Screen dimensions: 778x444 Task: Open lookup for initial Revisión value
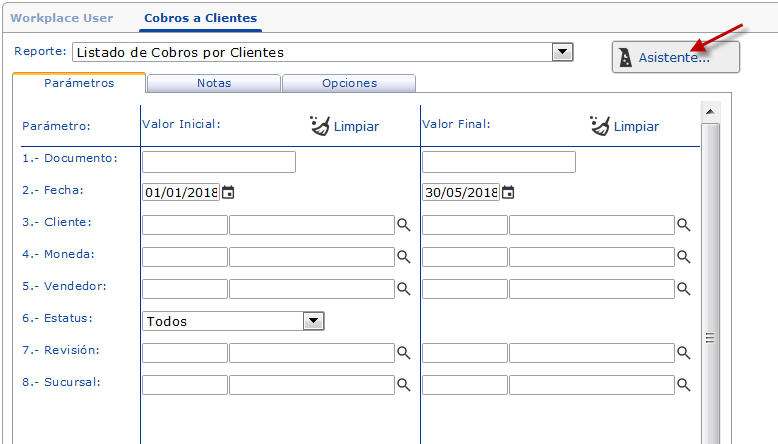pyautogui.click(x=404, y=354)
